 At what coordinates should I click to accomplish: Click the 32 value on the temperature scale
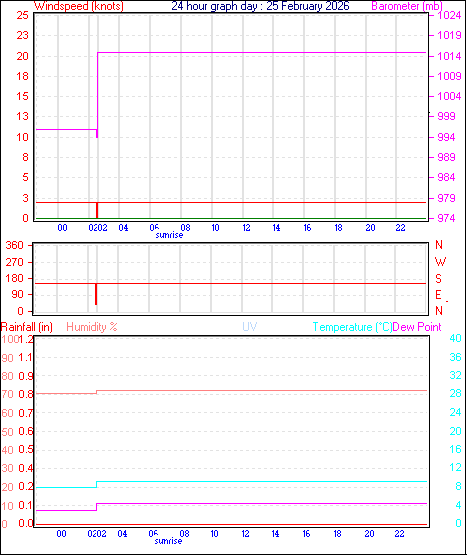pos(456,375)
